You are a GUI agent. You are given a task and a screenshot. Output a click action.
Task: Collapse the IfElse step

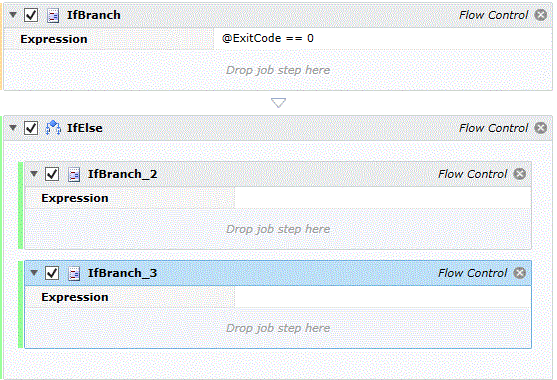13,128
